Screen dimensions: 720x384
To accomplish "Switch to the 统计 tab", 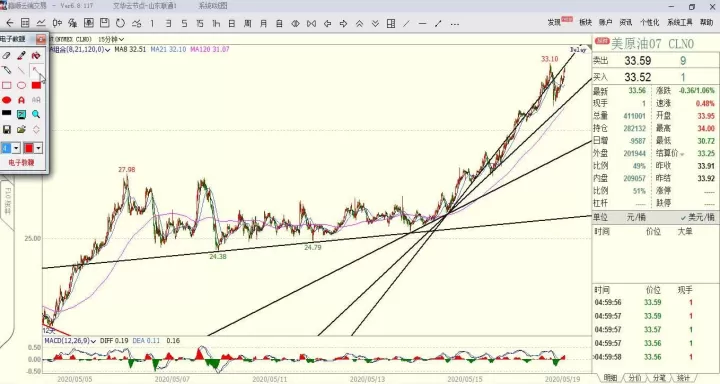I will (x=683, y=378).
